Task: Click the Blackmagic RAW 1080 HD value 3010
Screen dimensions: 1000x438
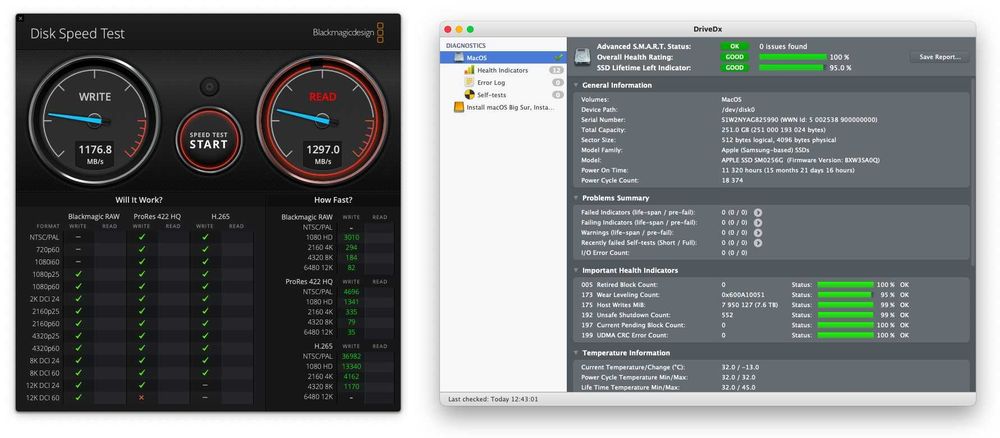Action: 351,237
